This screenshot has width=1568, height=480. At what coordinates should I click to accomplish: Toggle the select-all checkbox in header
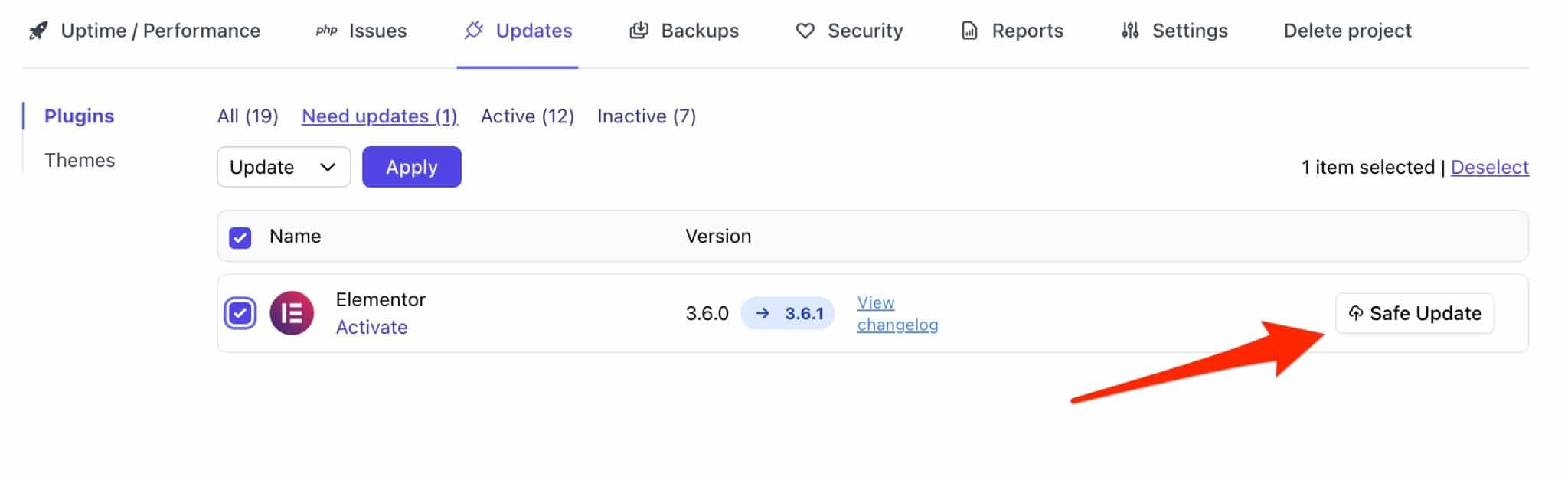click(x=240, y=237)
